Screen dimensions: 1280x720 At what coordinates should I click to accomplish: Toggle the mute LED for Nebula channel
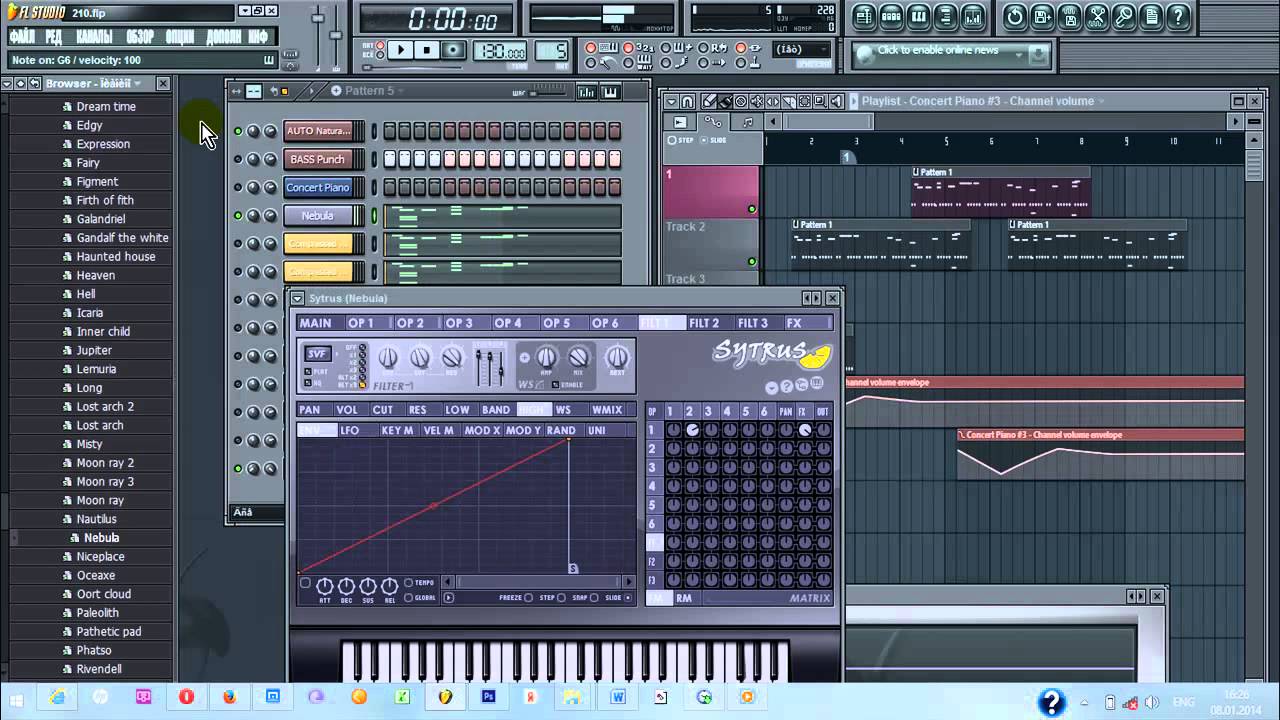click(x=238, y=215)
